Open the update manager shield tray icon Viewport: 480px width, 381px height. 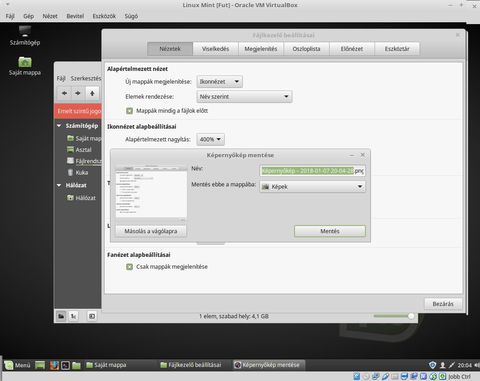(432, 365)
